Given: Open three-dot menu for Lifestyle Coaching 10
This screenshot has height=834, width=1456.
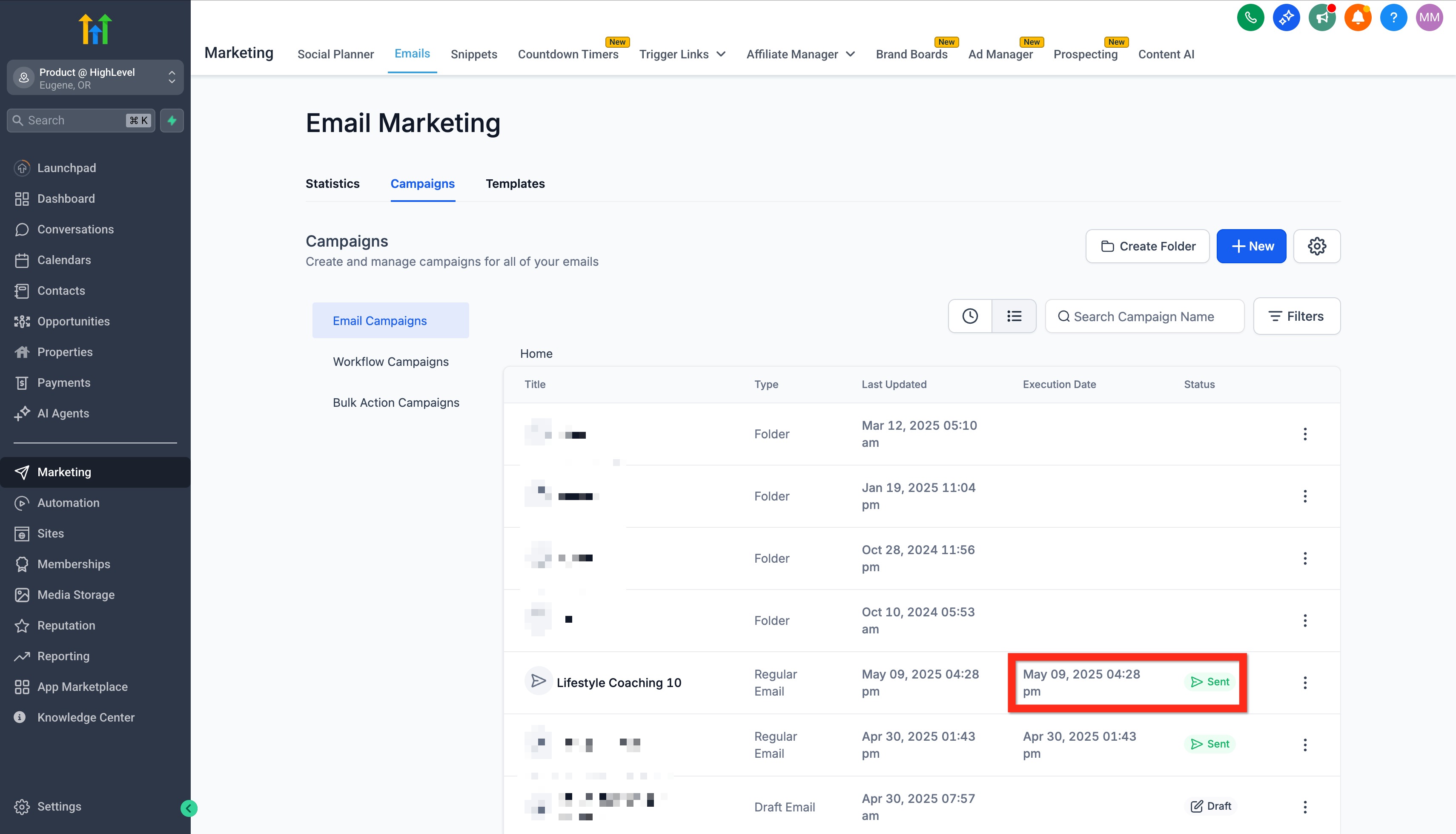Looking at the screenshot, I should pyautogui.click(x=1305, y=683).
